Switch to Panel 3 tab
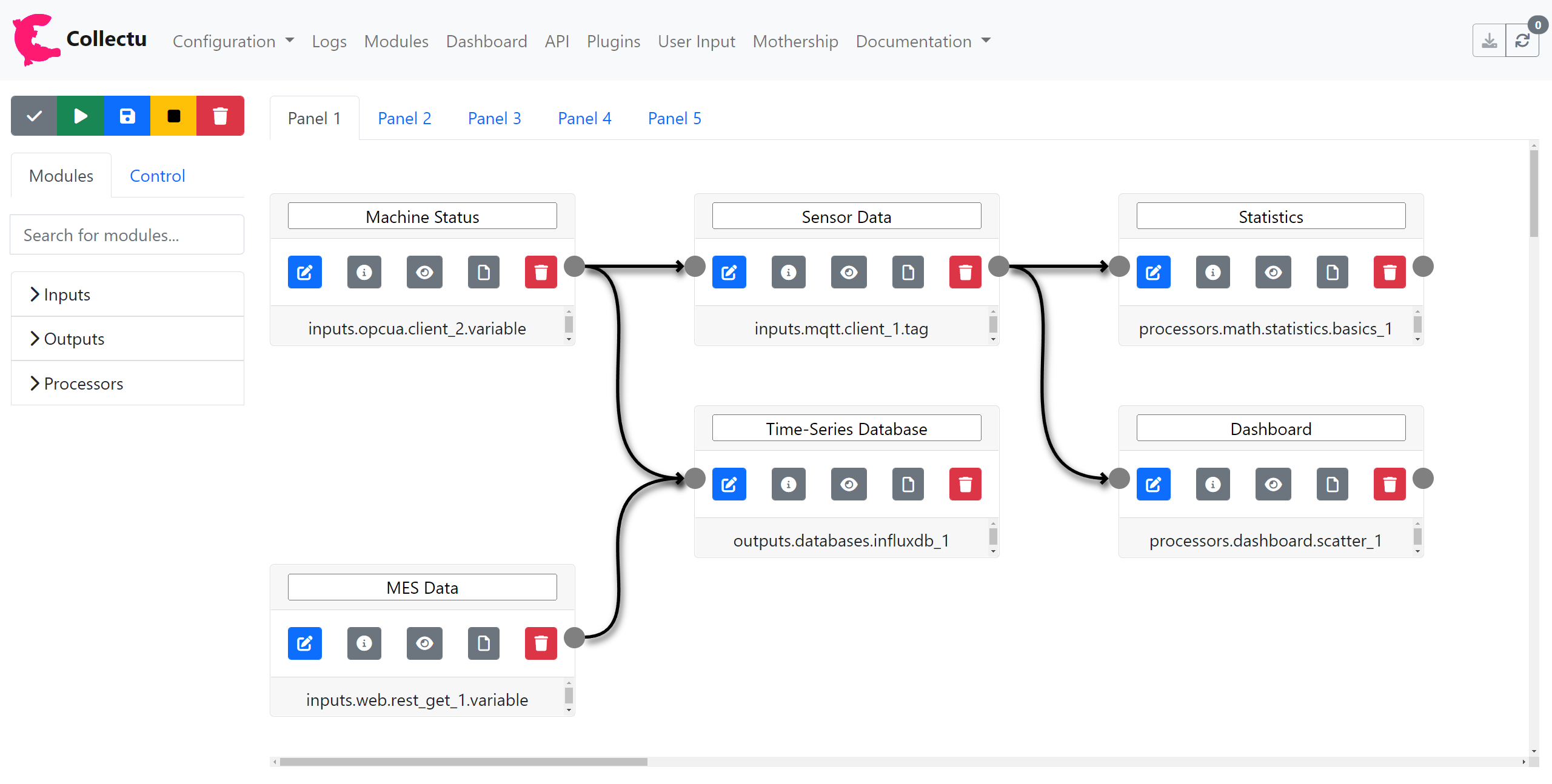Viewport: 1552px width, 784px height. (494, 118)
